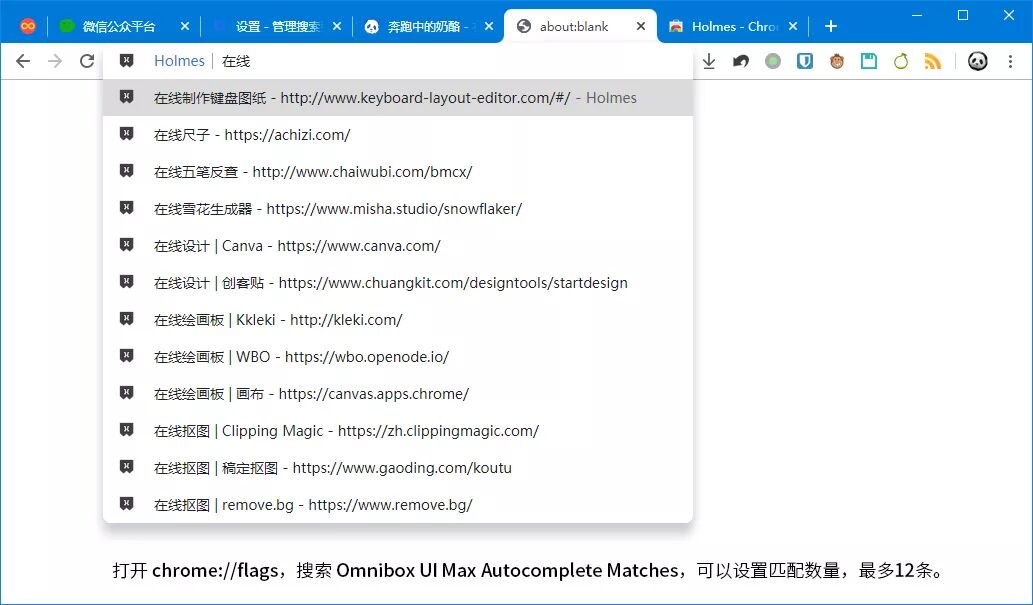Click bookmark icon beside 创客贴 suggestion

[126, 281]
